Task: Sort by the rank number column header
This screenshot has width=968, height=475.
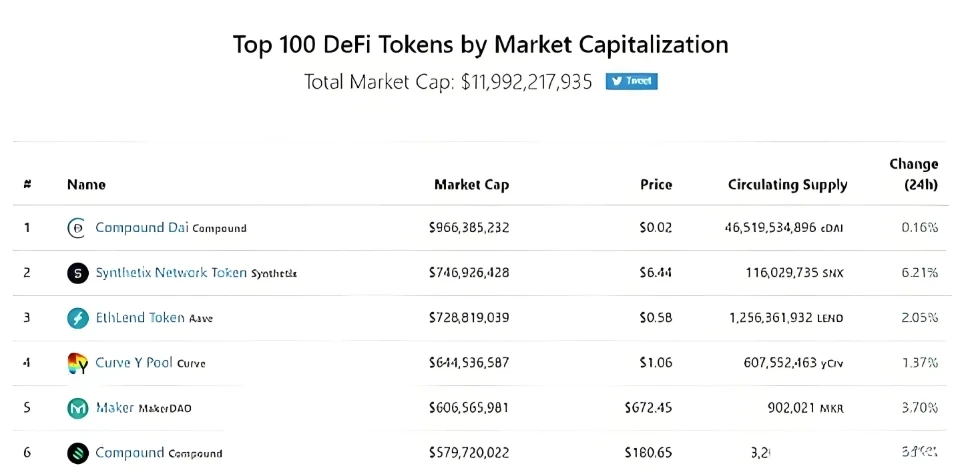Action: [x=27, y=185]
